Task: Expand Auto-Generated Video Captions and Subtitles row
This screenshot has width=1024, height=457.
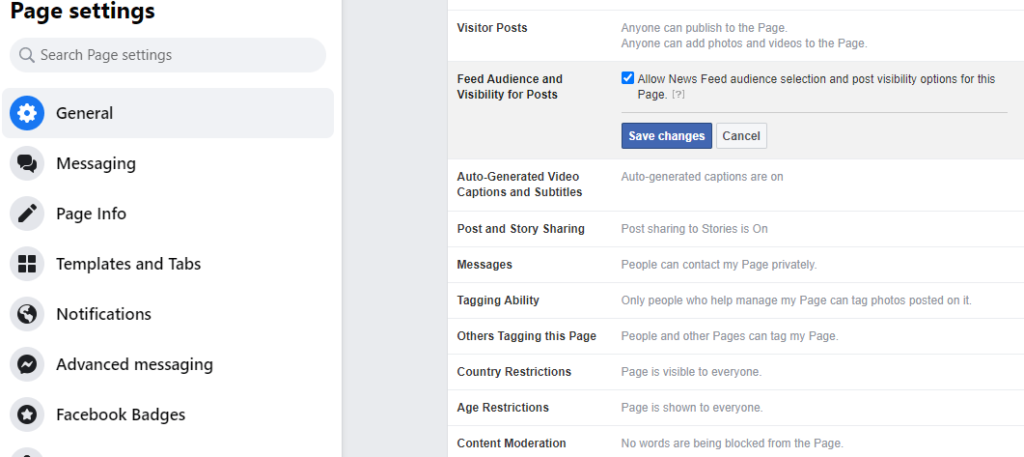Action: [735, 184]
